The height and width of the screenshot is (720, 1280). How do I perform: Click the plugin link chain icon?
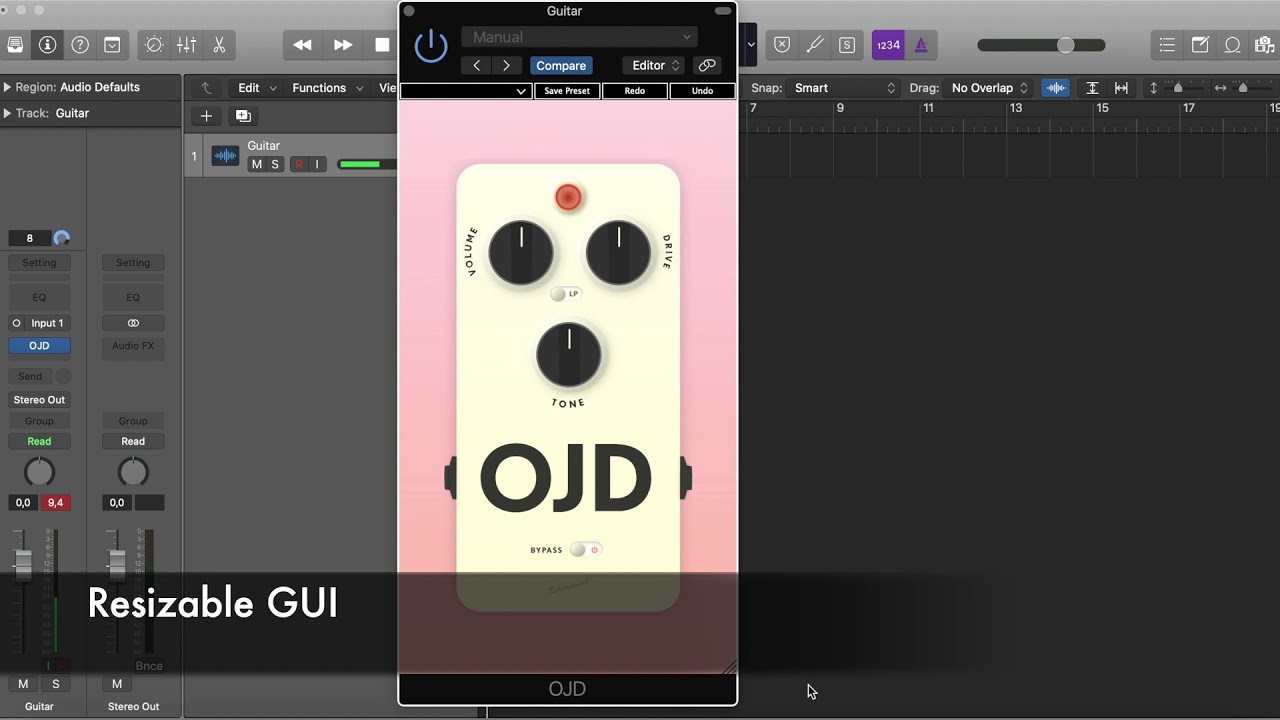[x=707, y=65]
